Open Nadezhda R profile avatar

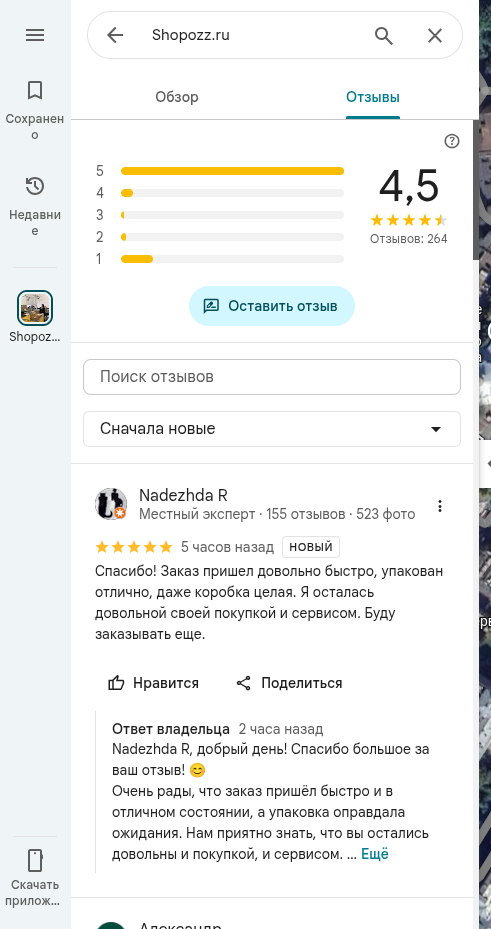pos(111,504)
